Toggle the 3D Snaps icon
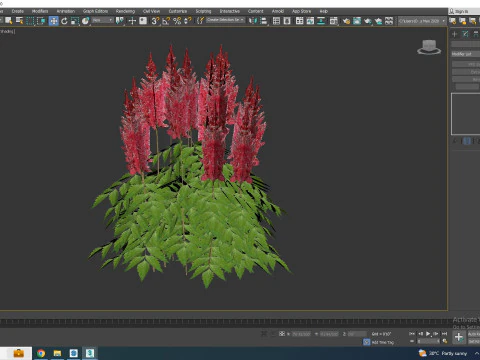Screen dimensions: 480x360 coord(155,21)
